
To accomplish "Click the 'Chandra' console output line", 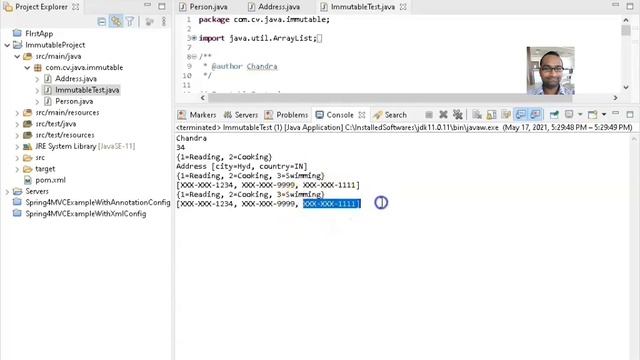I will coord(191,138).
